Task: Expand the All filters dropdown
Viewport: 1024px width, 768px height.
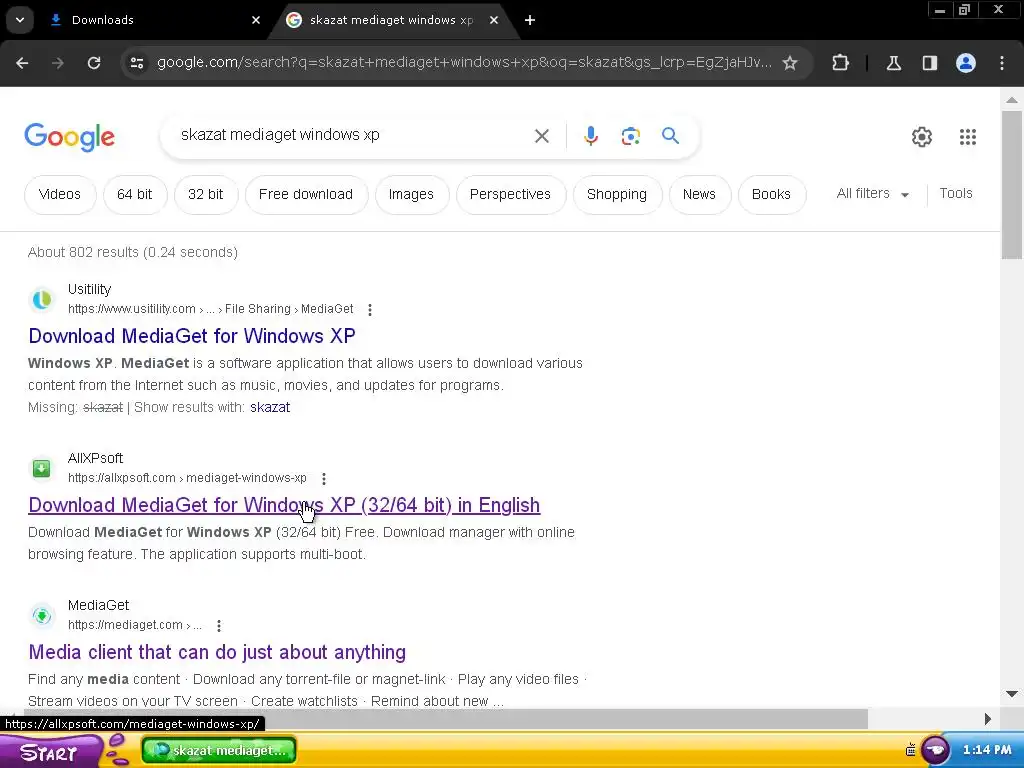Action: click(873, 194)
